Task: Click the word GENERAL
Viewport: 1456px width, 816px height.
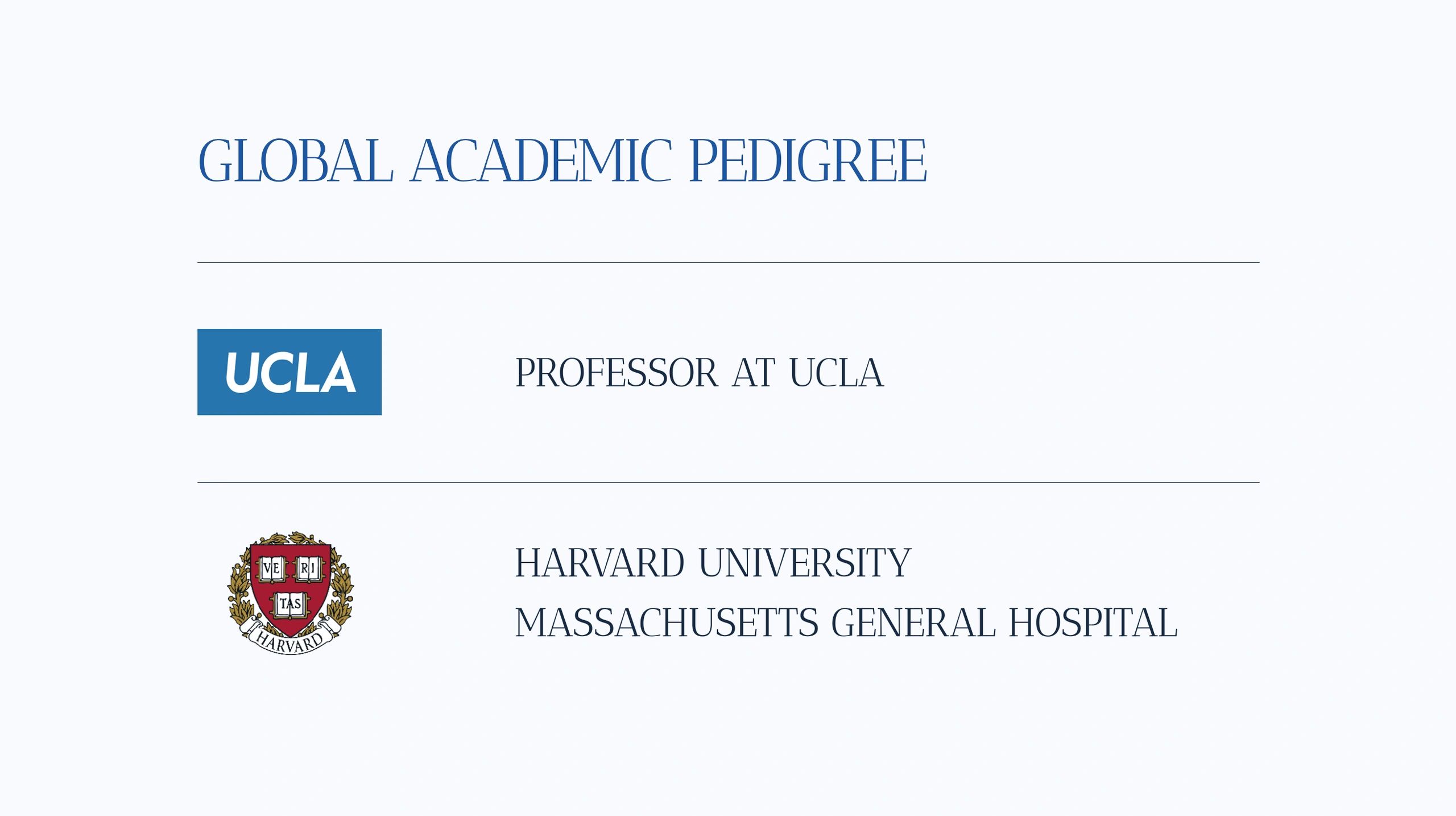Action: [913, 623]
